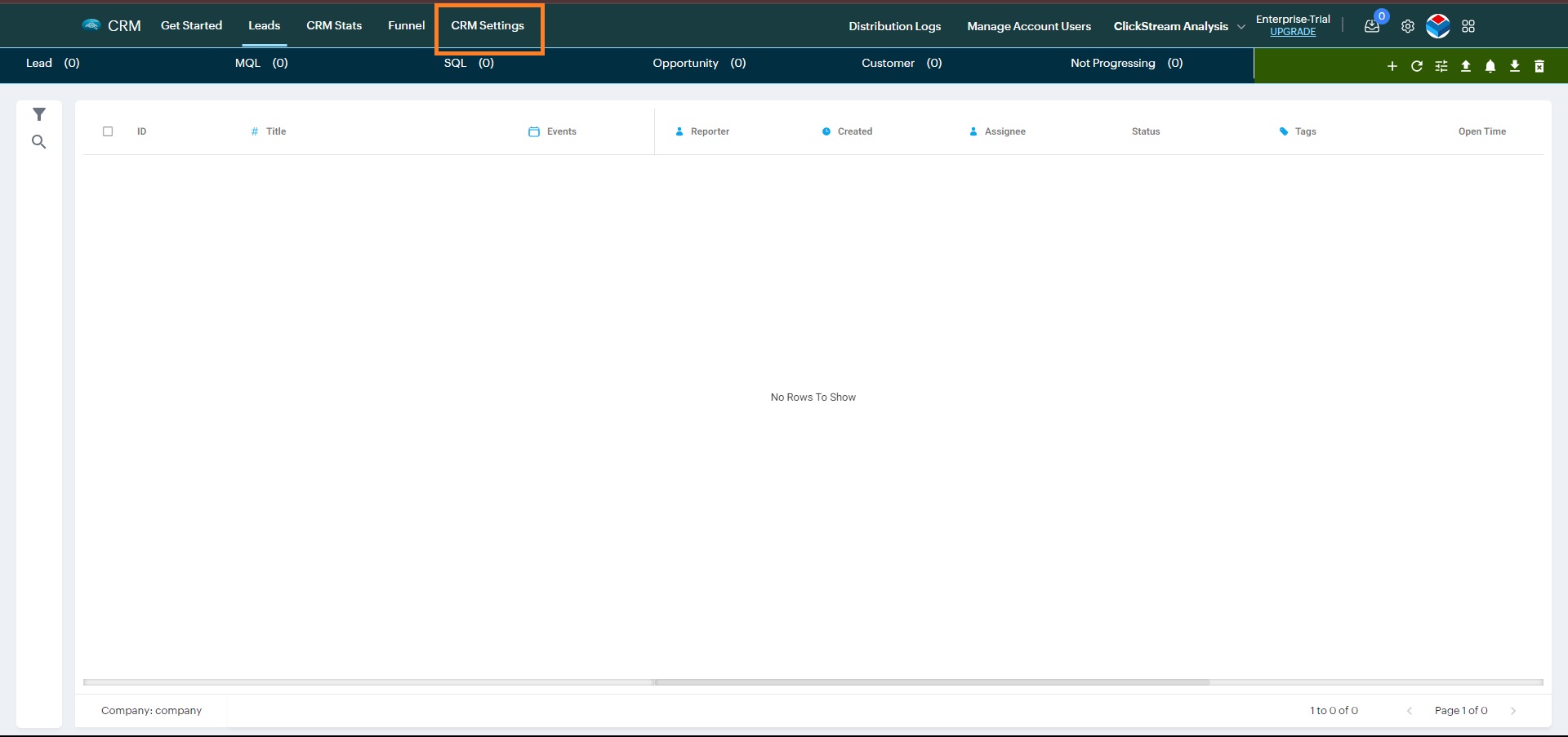Refresh the leads list
The height and width of the screenshot is (737, 1568).
(1417, 66)
